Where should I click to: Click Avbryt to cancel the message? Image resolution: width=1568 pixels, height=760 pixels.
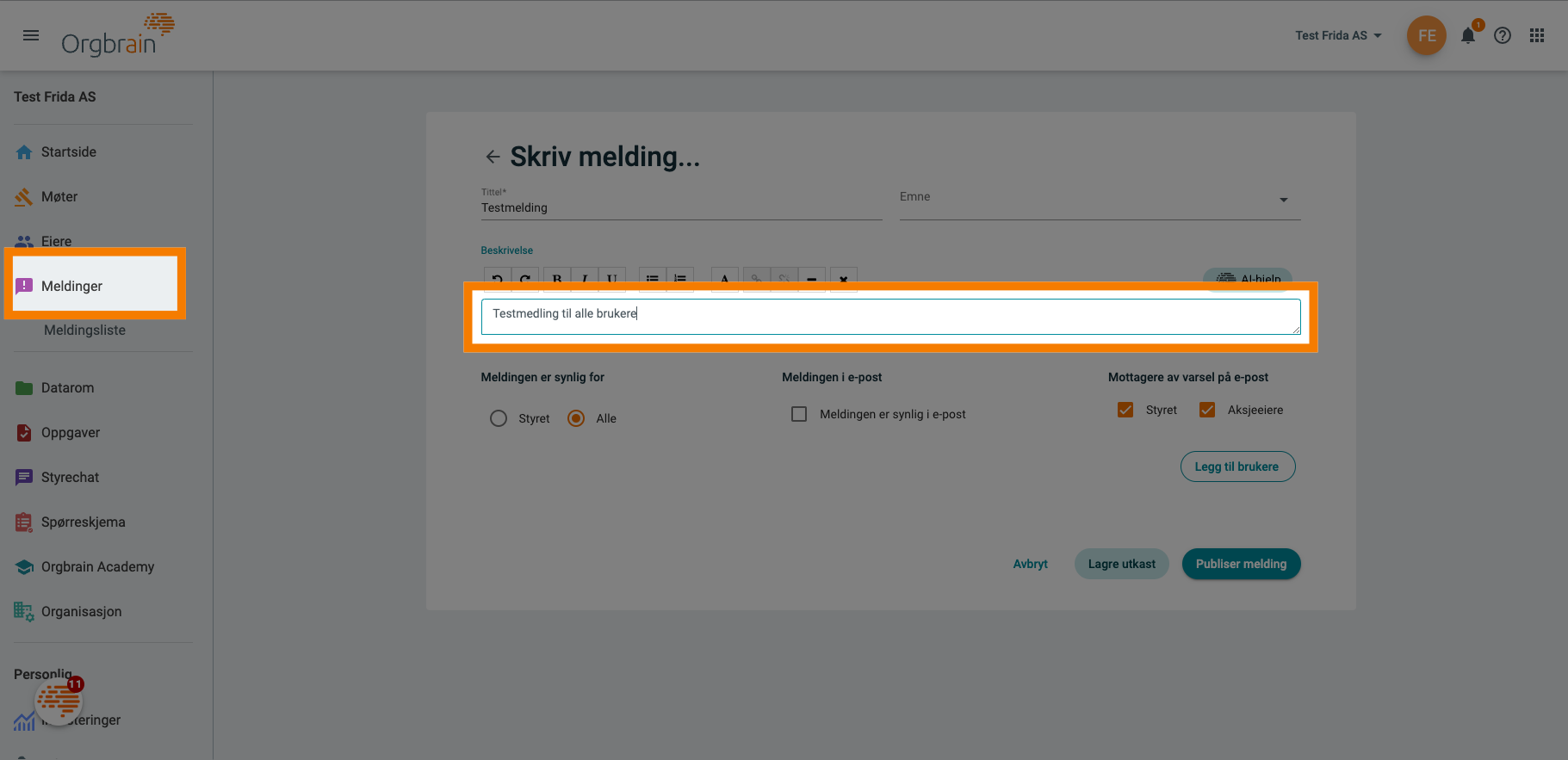tap(1030, 564)
